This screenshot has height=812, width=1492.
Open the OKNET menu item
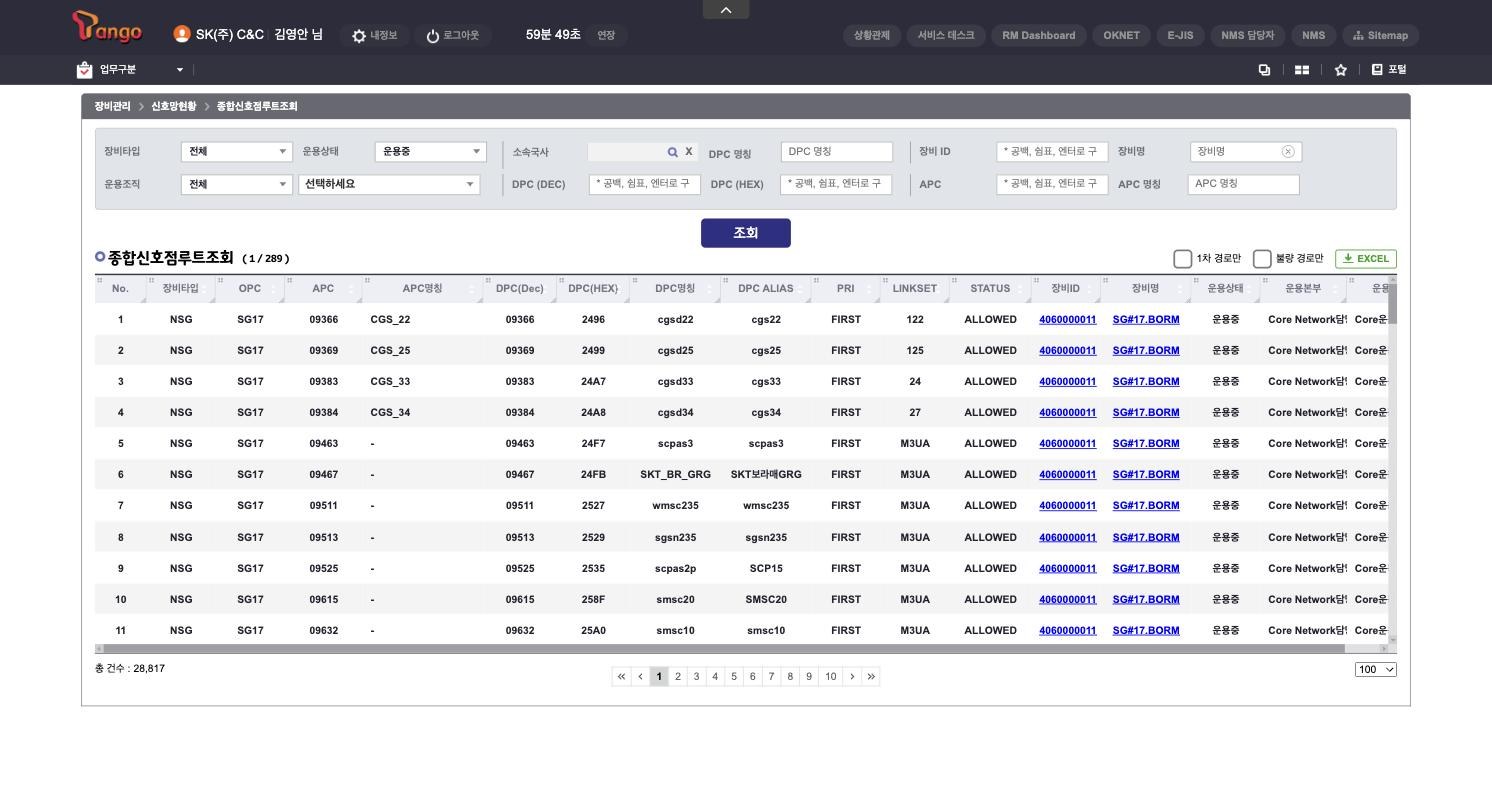[1122, 35]
